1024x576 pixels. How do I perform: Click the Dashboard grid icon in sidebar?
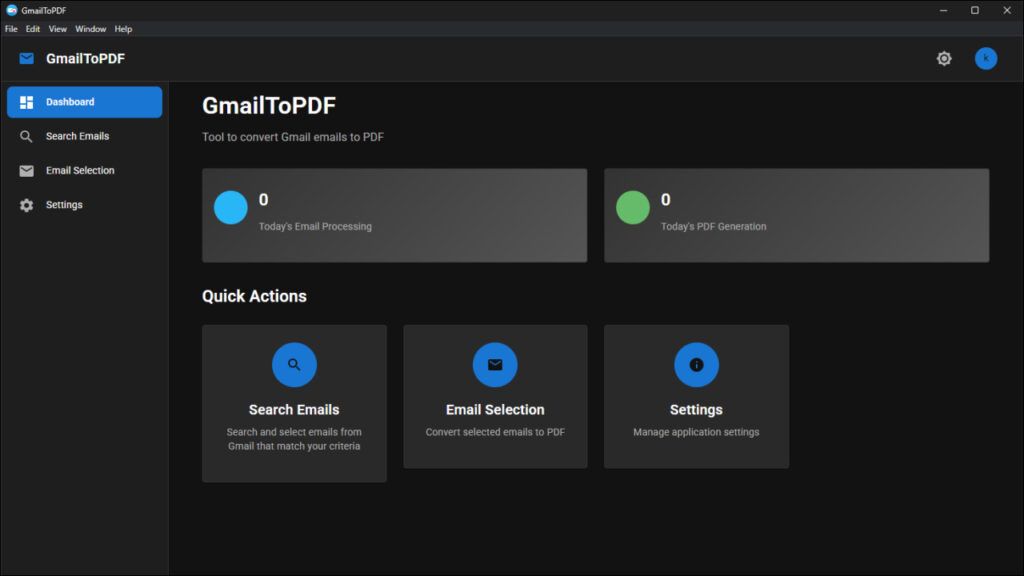pyautogui.click(x=26, y=103)
